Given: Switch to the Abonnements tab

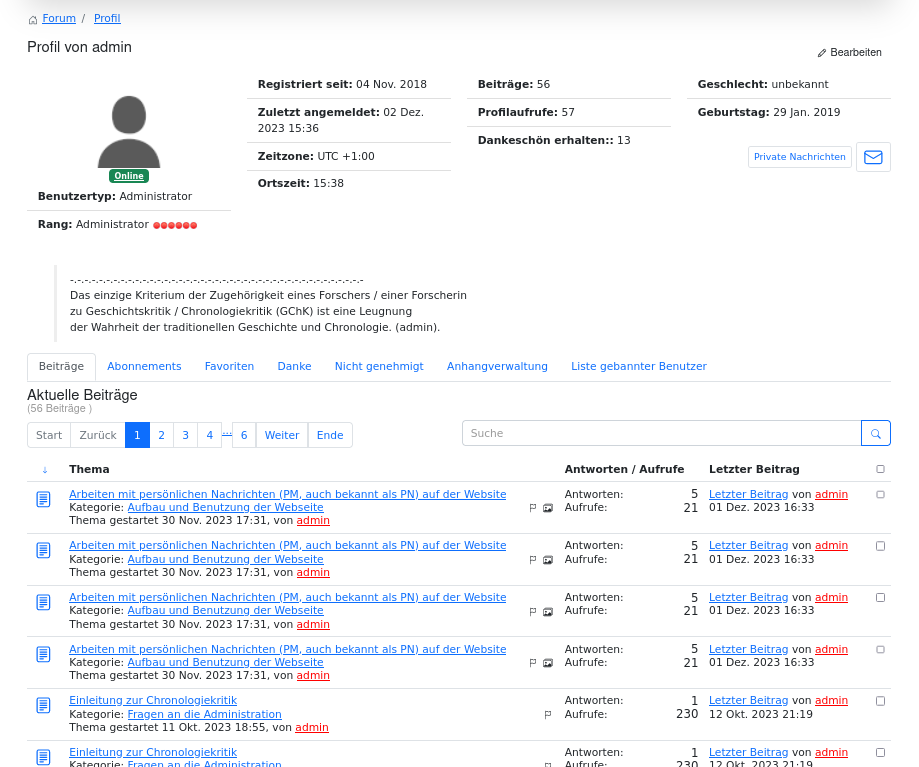Looking at the screenshot, I should (x=144, y=367).
